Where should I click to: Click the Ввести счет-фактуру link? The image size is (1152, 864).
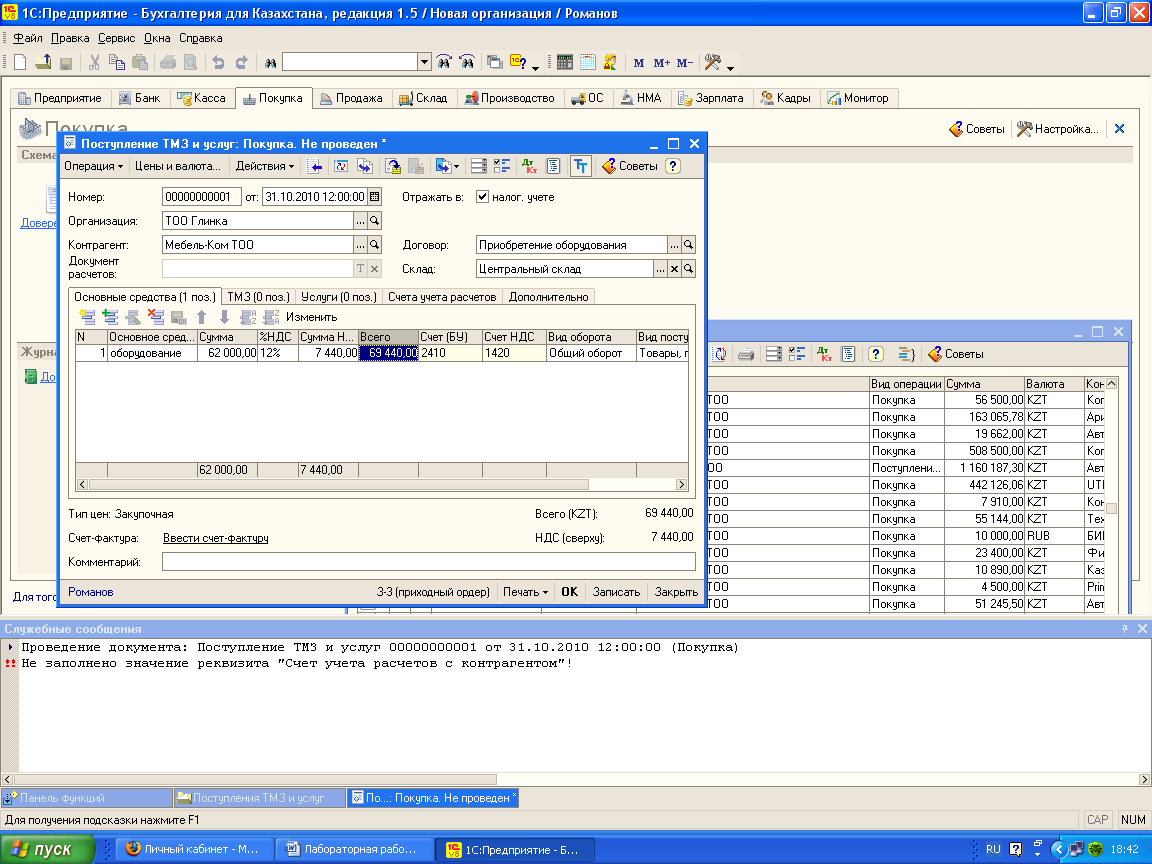coord(215,539)
